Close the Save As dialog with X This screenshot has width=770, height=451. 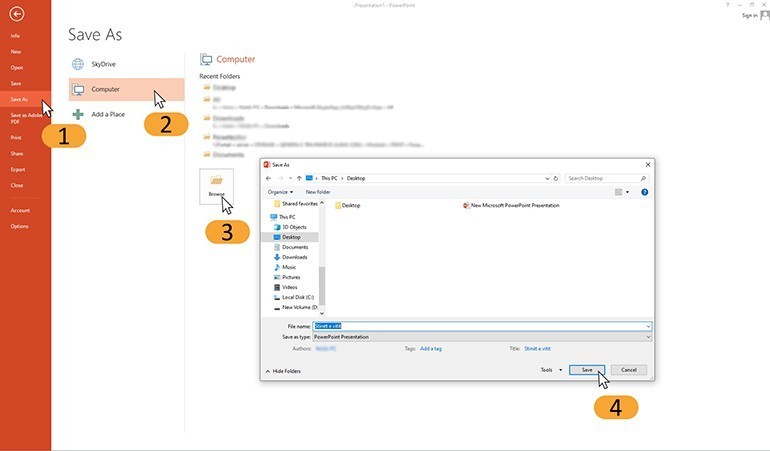point(648,165)
